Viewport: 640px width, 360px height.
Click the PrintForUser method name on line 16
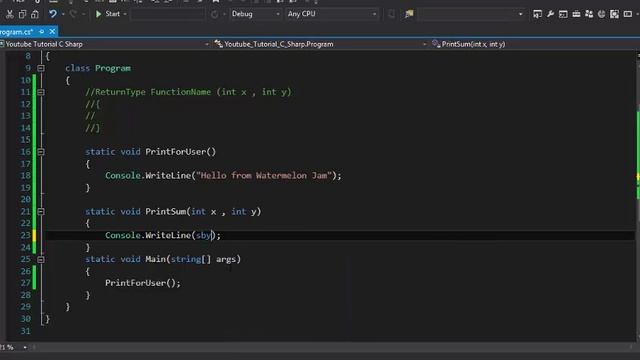pyautogui.click(x=176, y=152)
